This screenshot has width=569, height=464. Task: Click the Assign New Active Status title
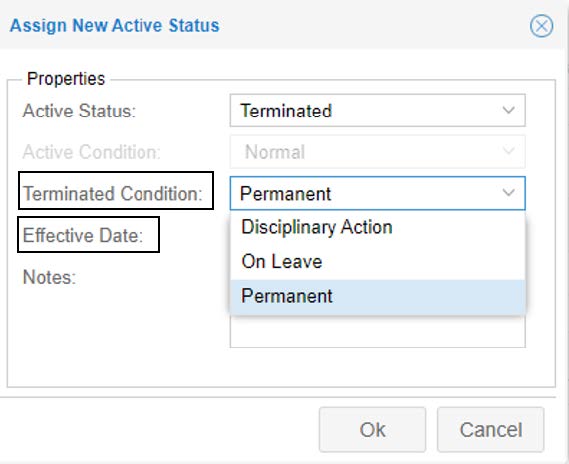pos(115,25)
